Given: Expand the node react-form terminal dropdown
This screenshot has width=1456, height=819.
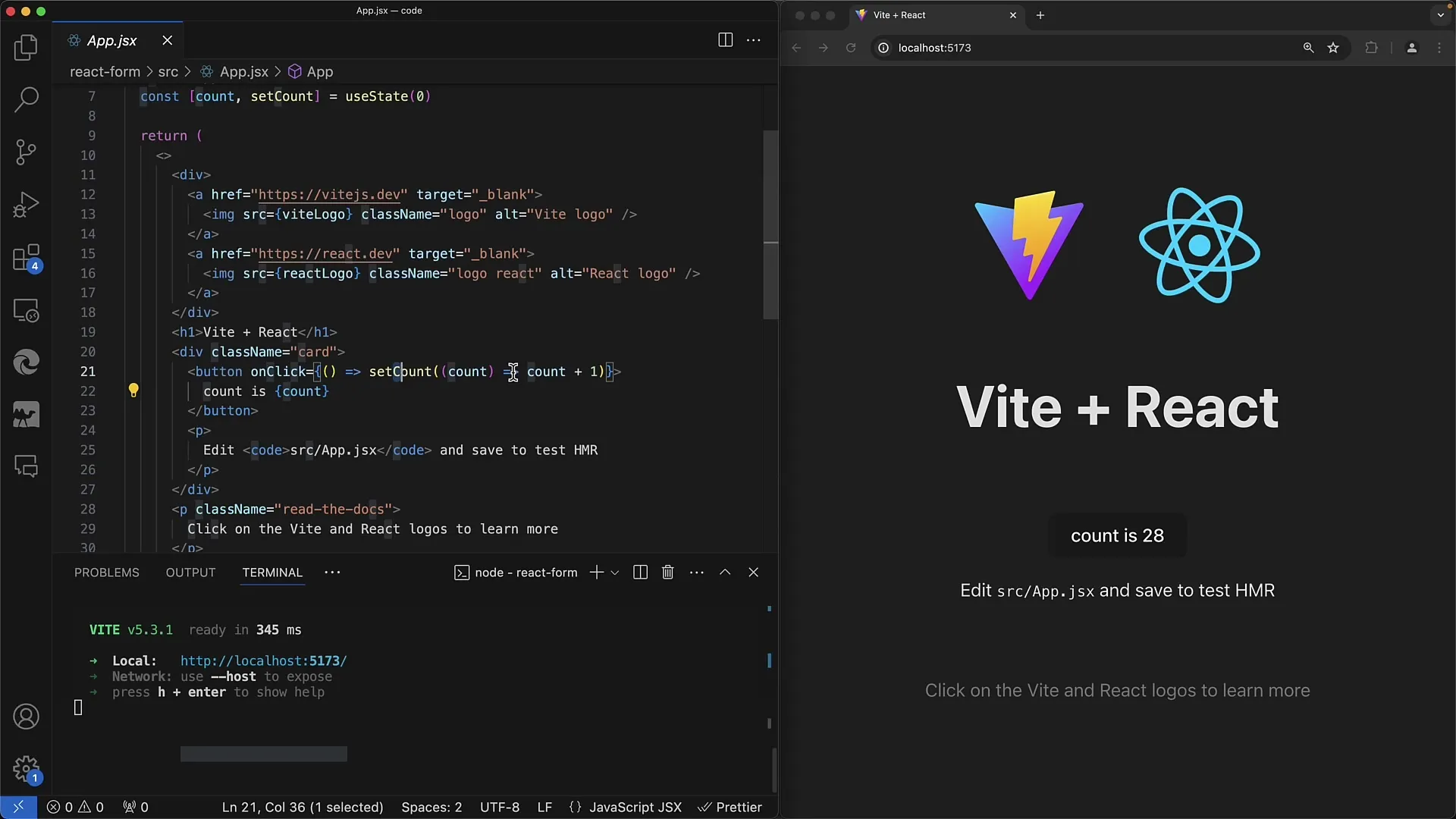Looking at the screenshot, I should tap(614, 572).
